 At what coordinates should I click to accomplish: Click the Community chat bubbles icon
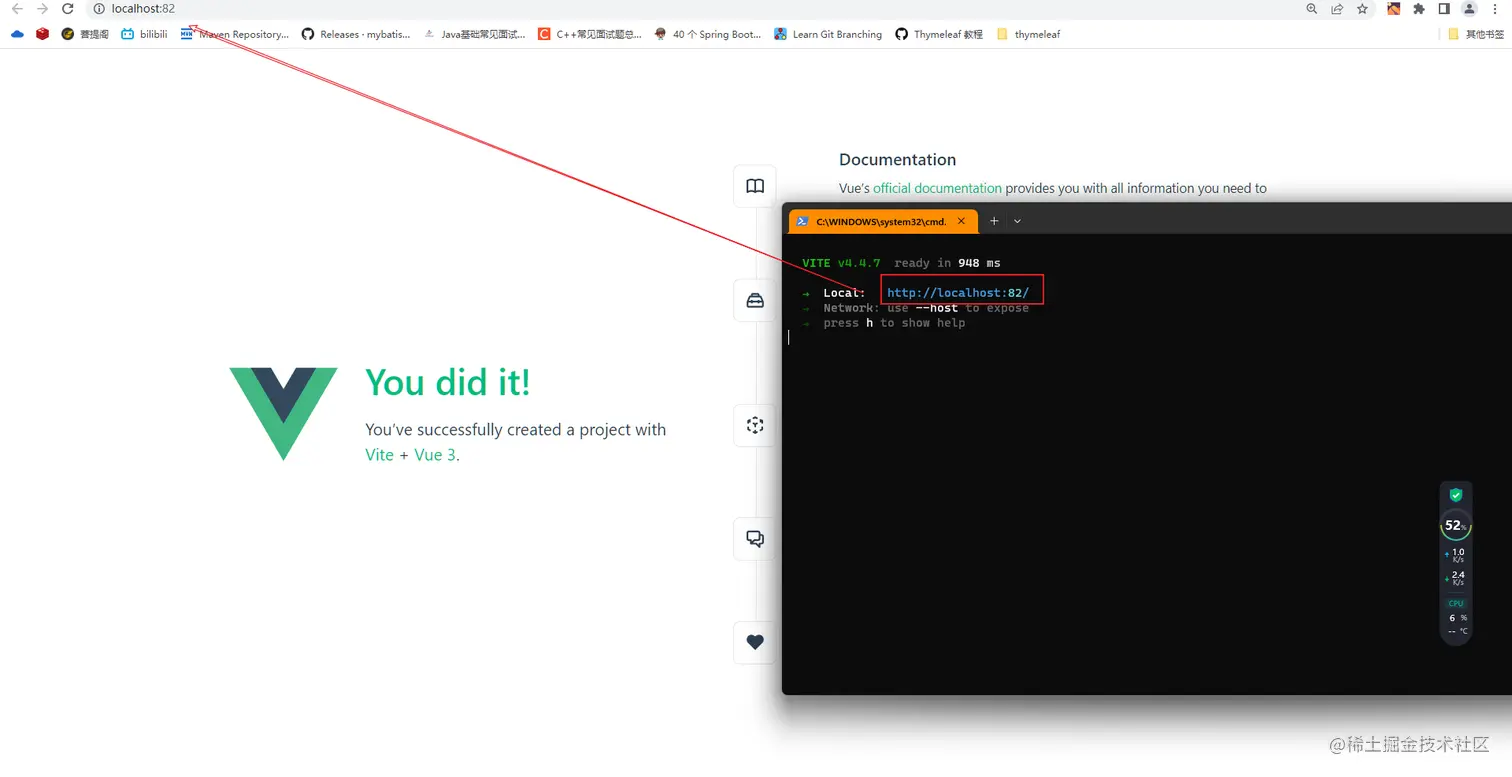[x=755, y=539]
